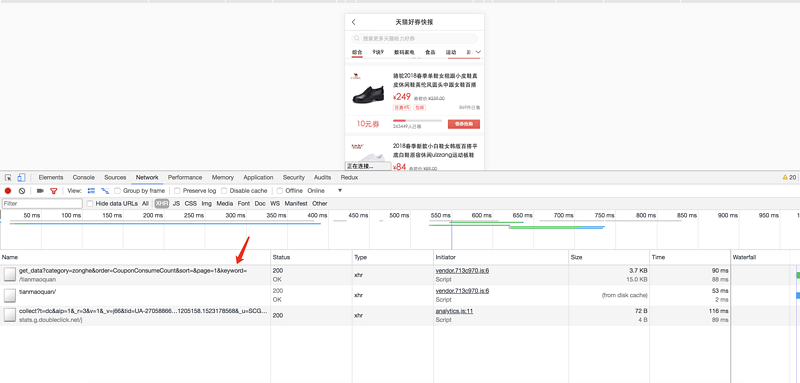Select the Network tab

147,177
